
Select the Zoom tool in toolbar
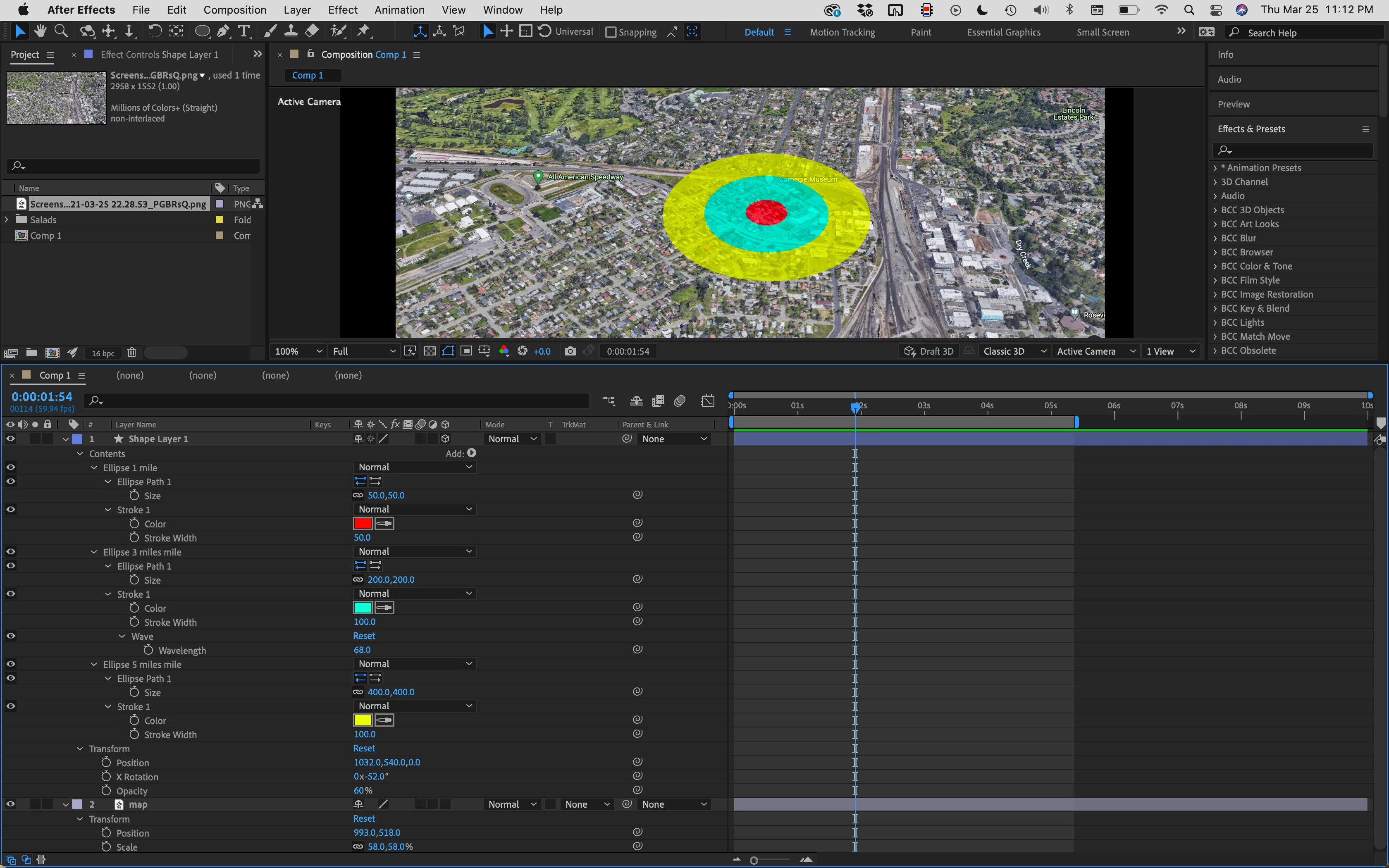coord(61,31)
